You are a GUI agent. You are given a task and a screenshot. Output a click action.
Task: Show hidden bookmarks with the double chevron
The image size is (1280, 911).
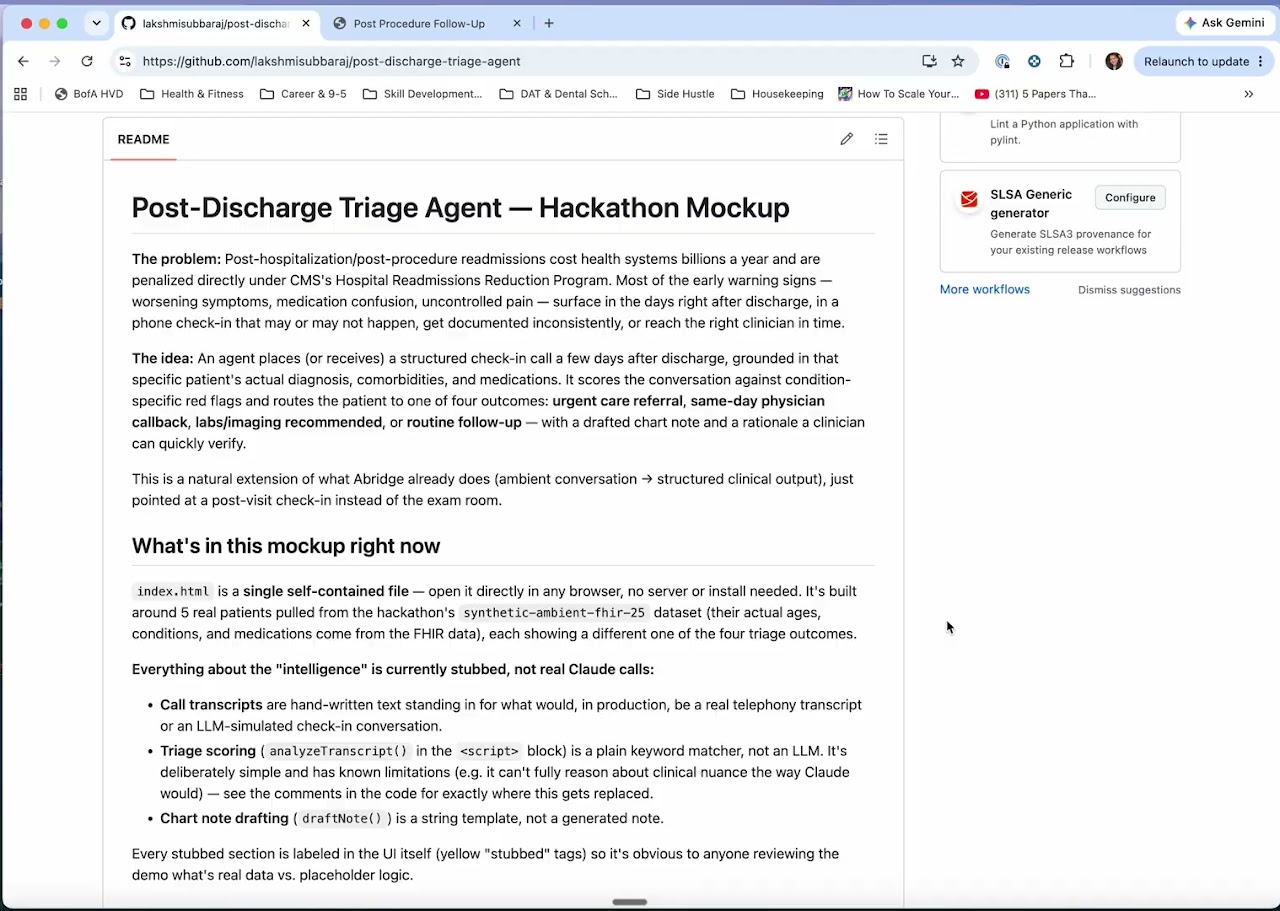1248,94
